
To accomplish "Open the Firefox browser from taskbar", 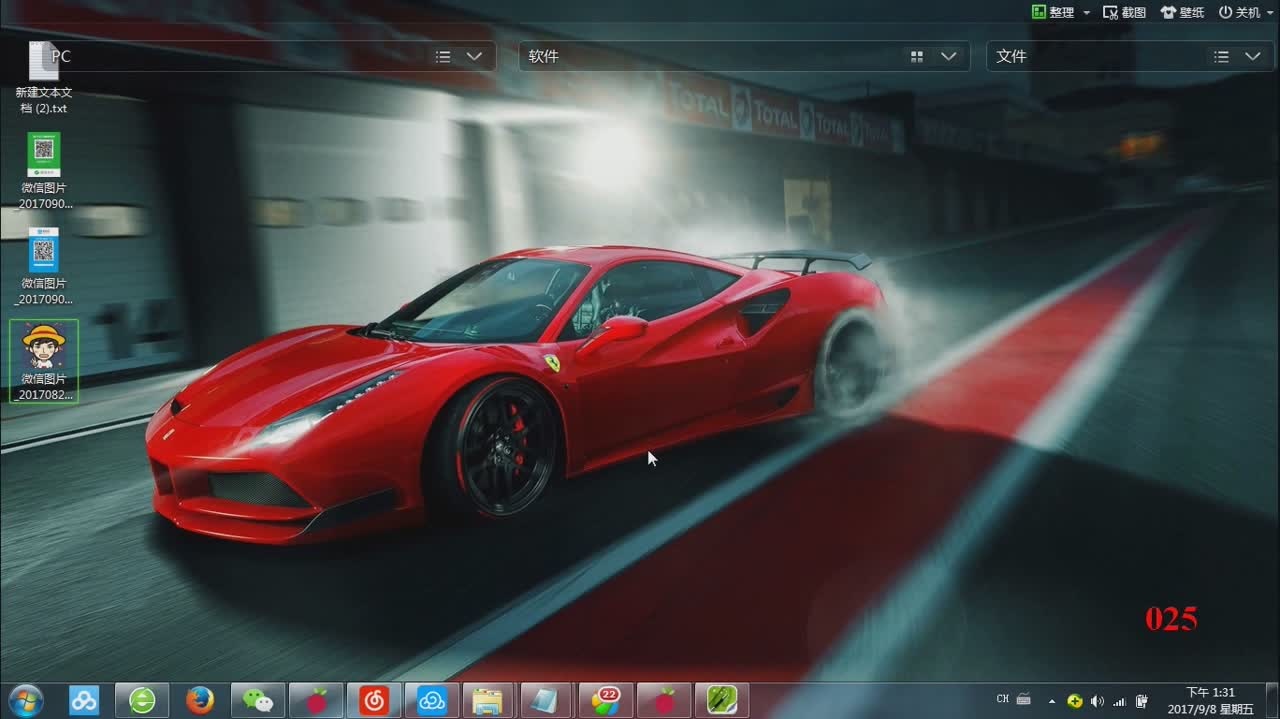I will (200, 700).
